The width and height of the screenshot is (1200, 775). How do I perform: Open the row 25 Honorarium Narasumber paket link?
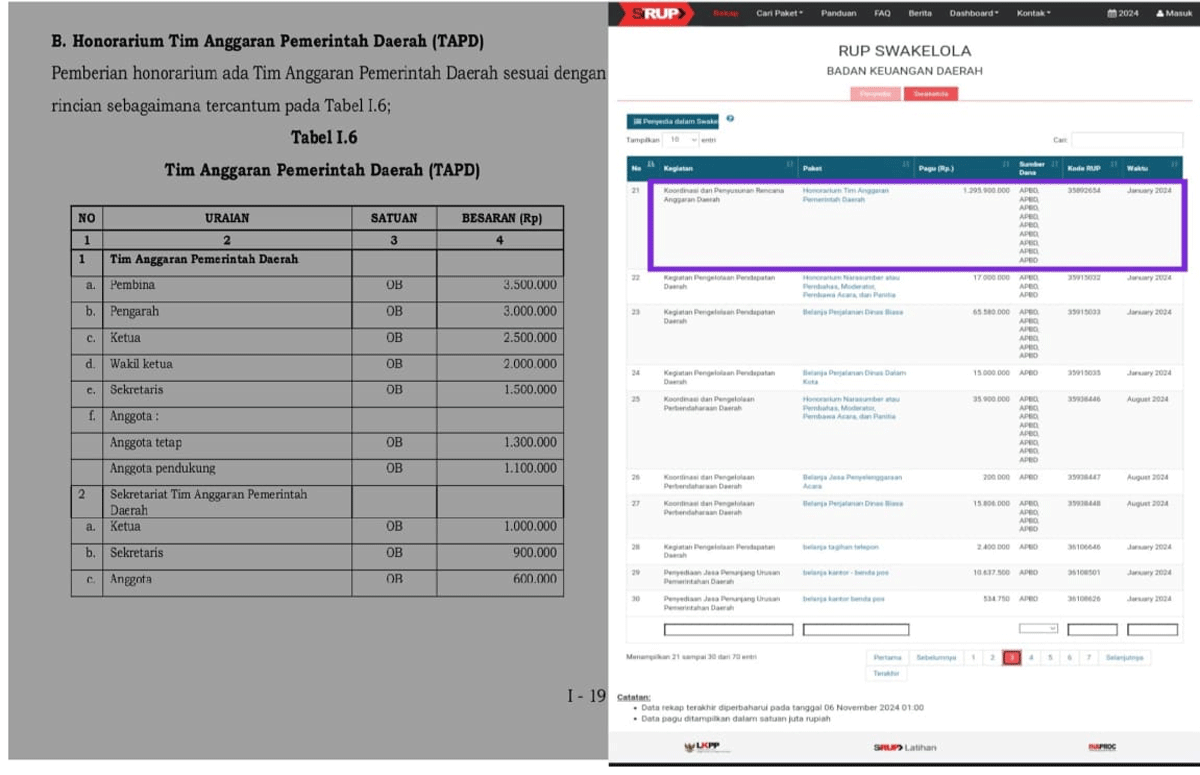click(x=850, y=407)
